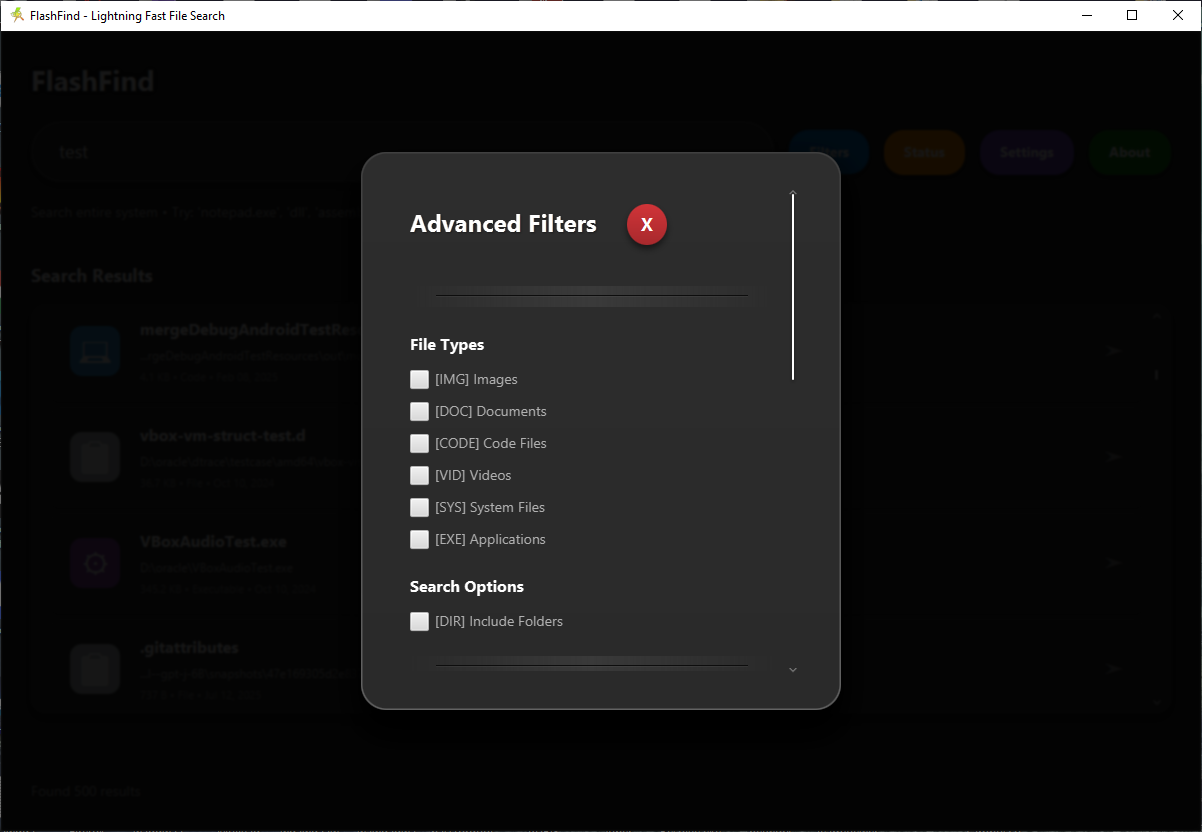Check the [EXE] Applications checkbox

(x=419, y=540)
